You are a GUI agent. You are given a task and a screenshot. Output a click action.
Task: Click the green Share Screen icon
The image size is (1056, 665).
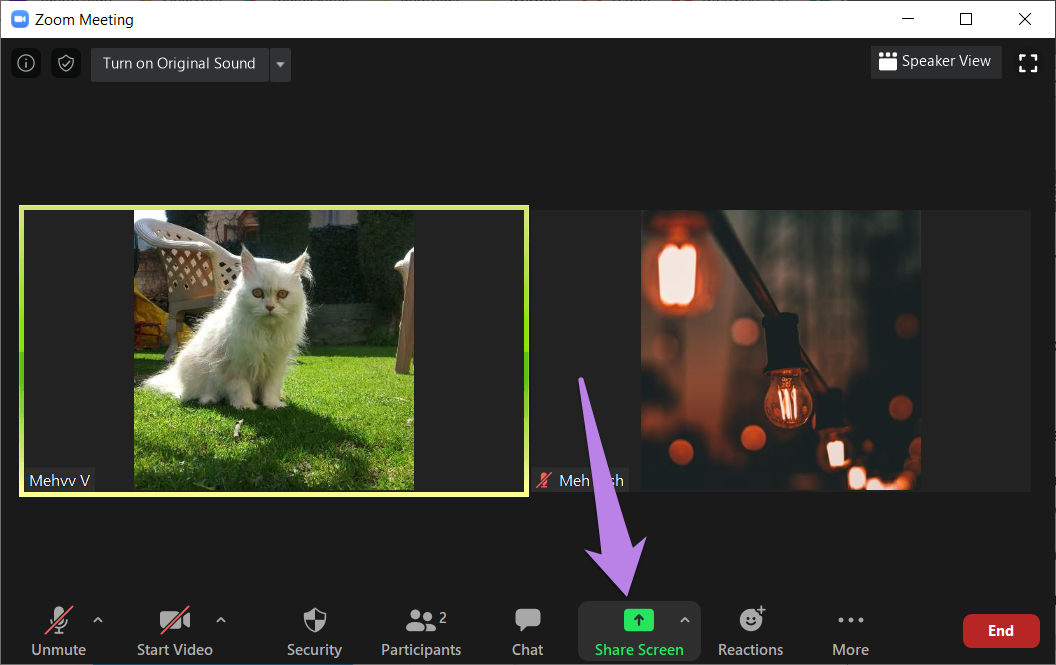click(x=638, y=620)
